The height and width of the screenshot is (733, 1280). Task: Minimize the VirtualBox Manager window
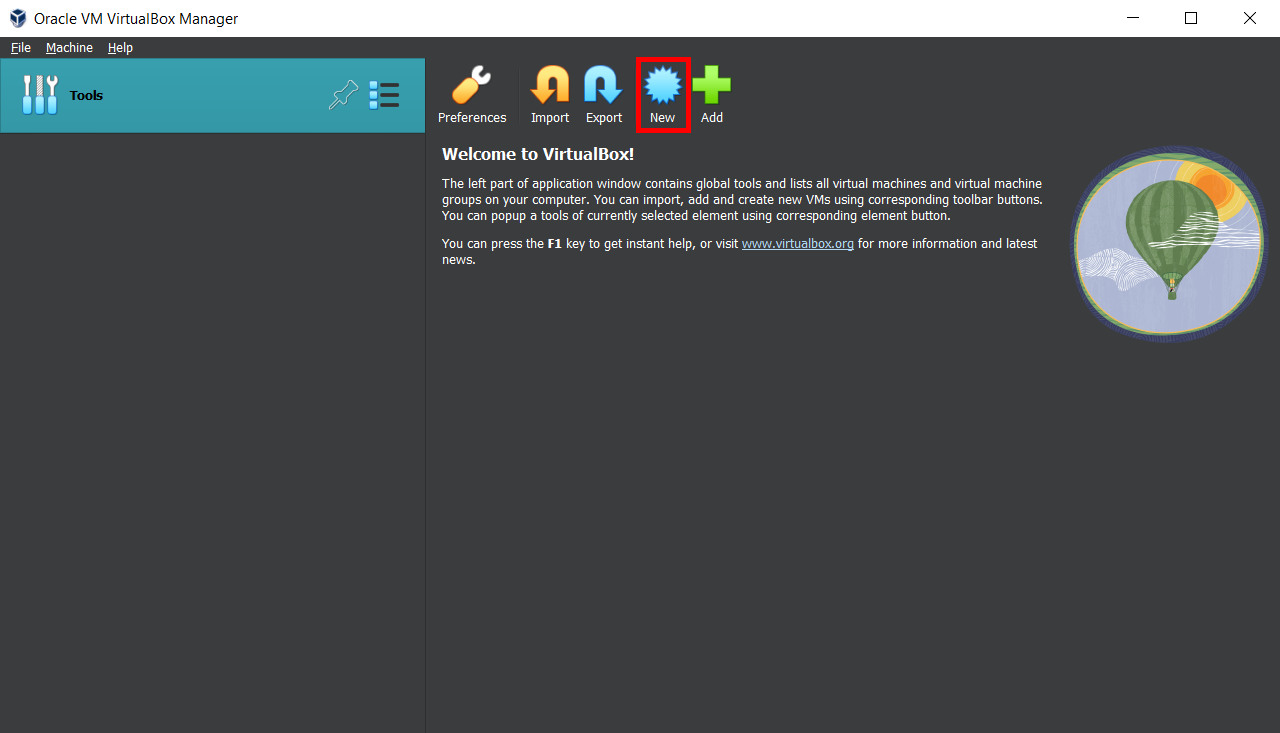1132,18
